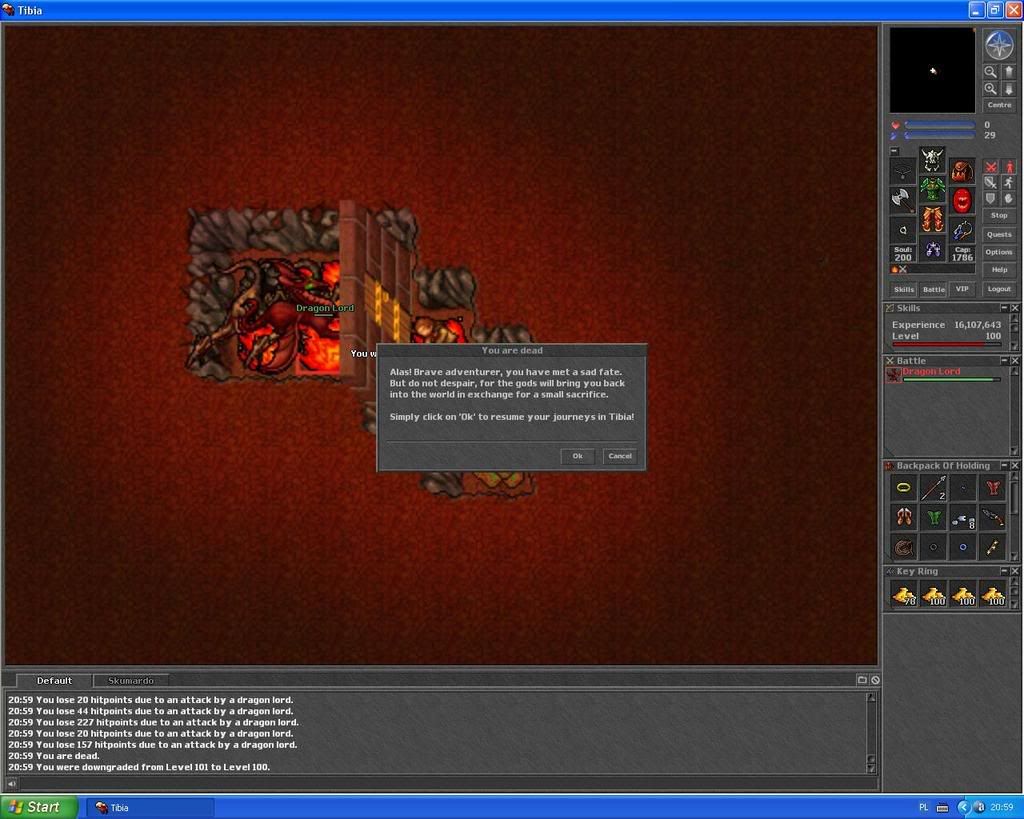Select the red demon shield slot
Screen dimensions: 1024x819
tap(962, 201)
